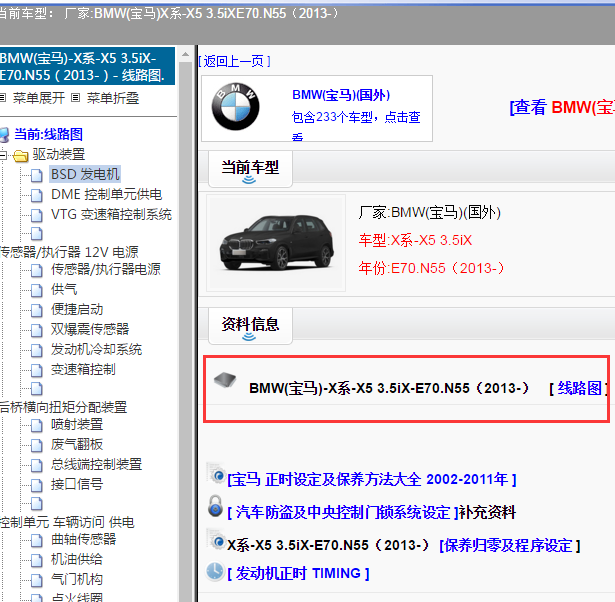The image size is (615, 602).
Task: Click 年份:E70.N55（2013-）text
Action: pos(431,268)
